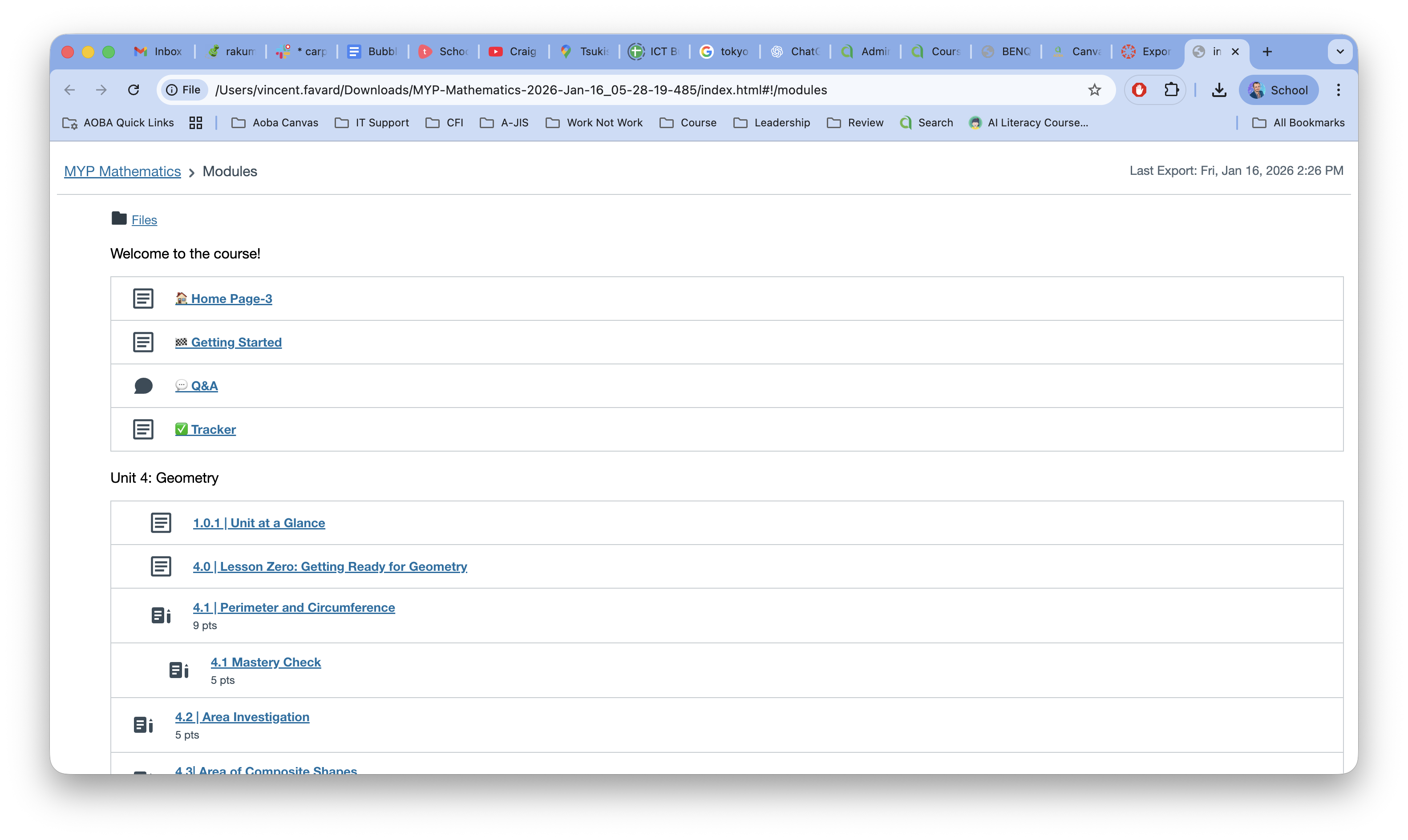The image size is (1408, 840).
Task: Click the ad blocker hand icon
Action: [x=1138, y=89]
